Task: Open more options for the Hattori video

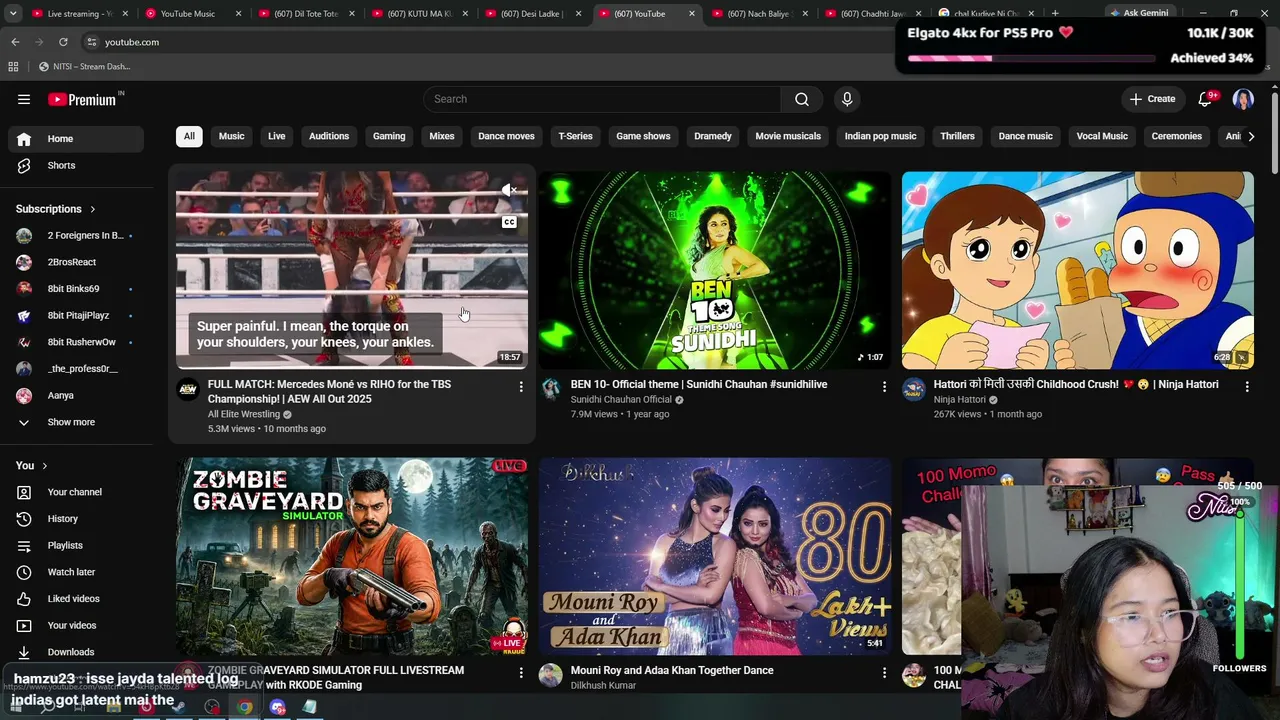Action: coord(1247,386)
